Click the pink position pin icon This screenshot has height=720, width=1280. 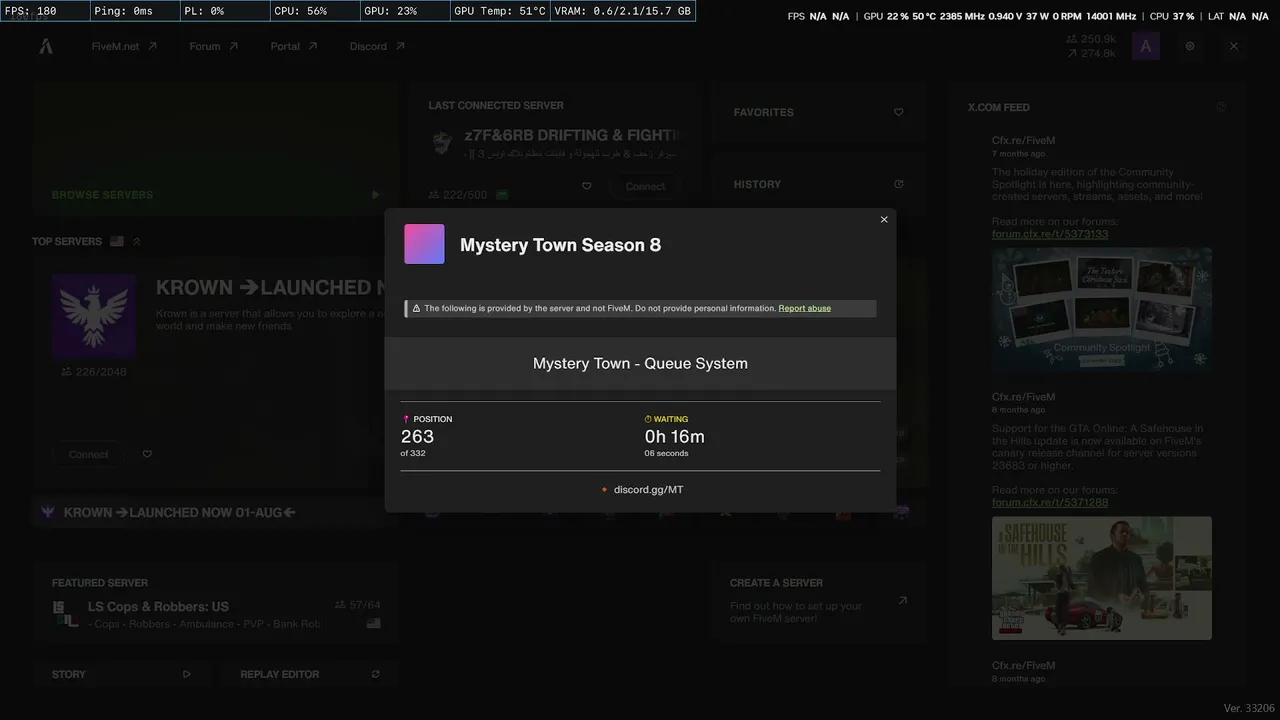tap(406, 419)
